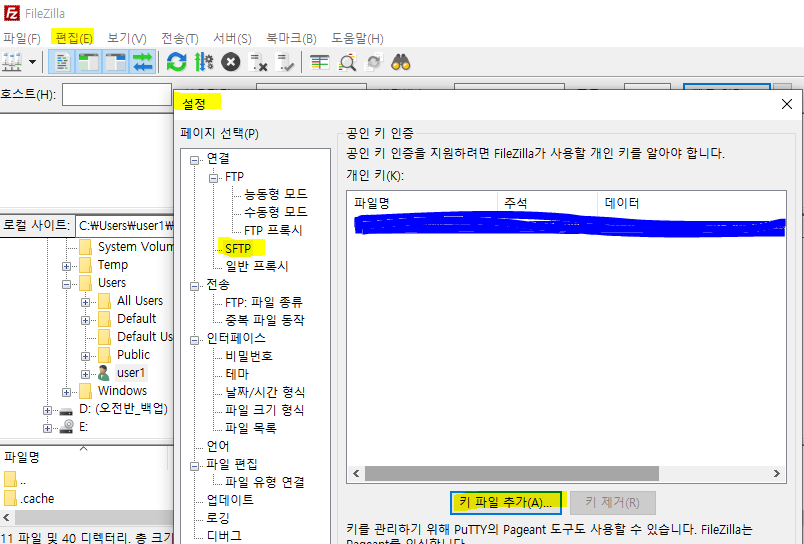The width and height of the screenshot is (804, 544).
Task: Click the key list scroll left arrow
Action: [x=356, y=473]
